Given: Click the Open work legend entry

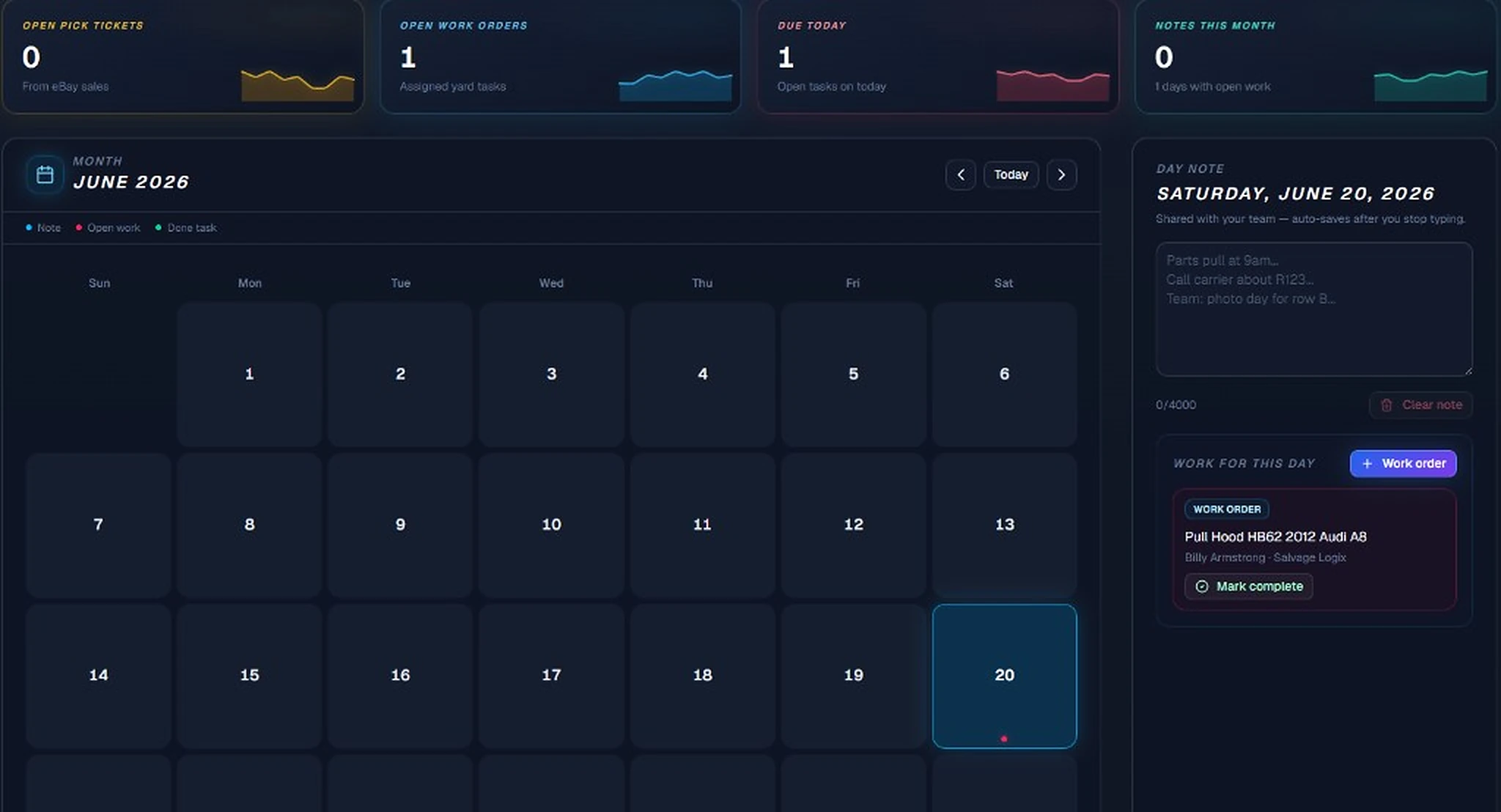Looking at the screenshot, I should pyautogui.click(x=108, y=228).
